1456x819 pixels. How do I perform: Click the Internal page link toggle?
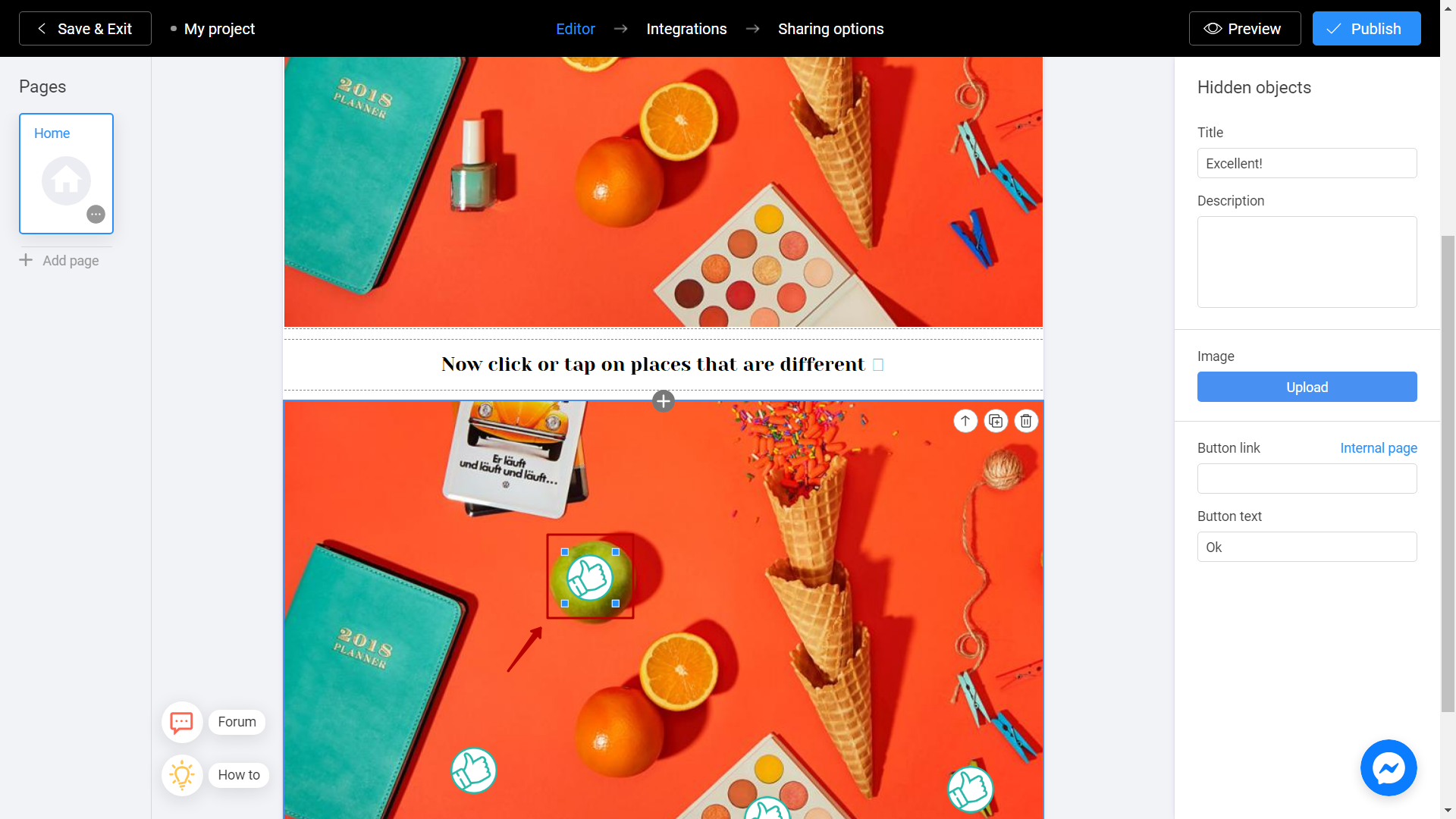pyautogui.click(x=1378, y=448)
